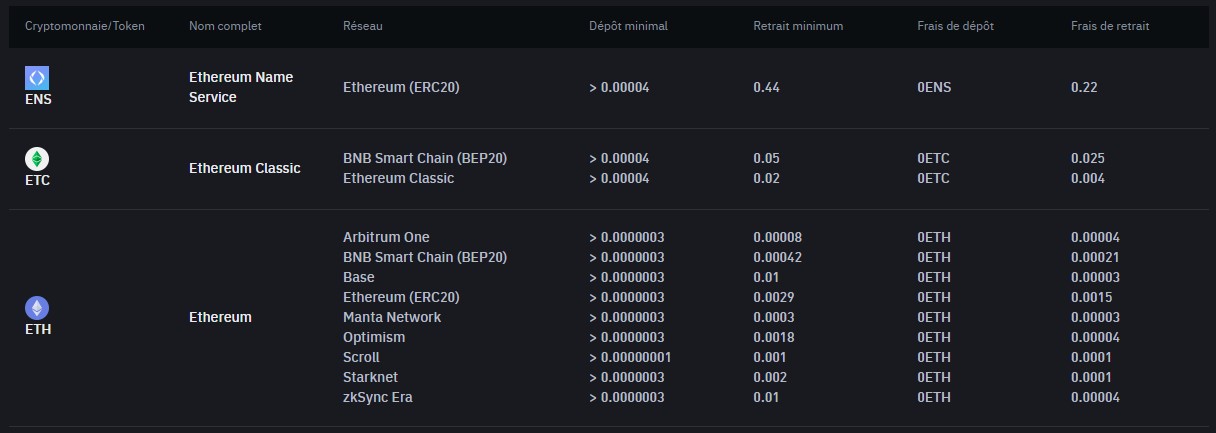Click ETC withdrawal fee 0.004
This screenshot has width=1216, height=433.
click(1088, 178)
